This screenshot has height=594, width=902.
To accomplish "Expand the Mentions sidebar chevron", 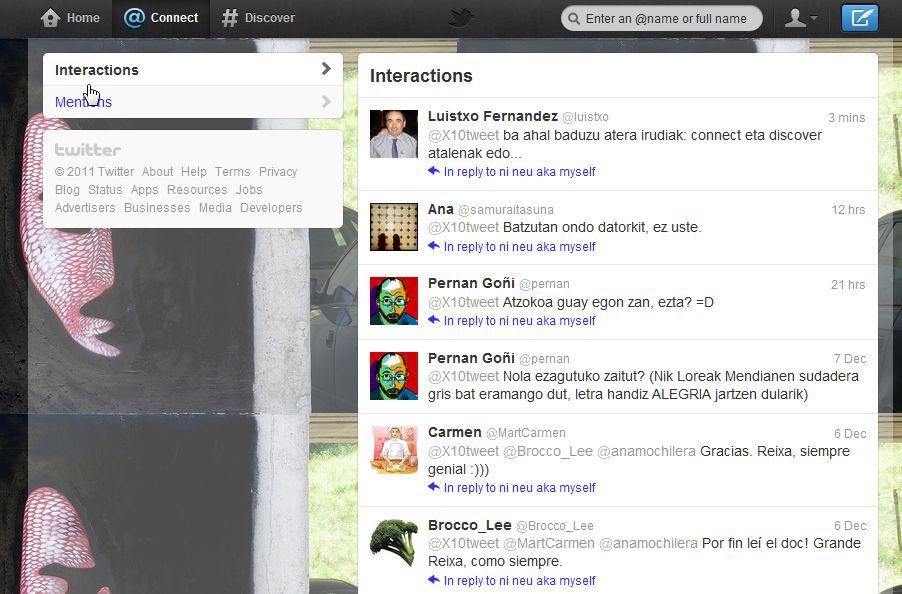I will pos(326,101).
